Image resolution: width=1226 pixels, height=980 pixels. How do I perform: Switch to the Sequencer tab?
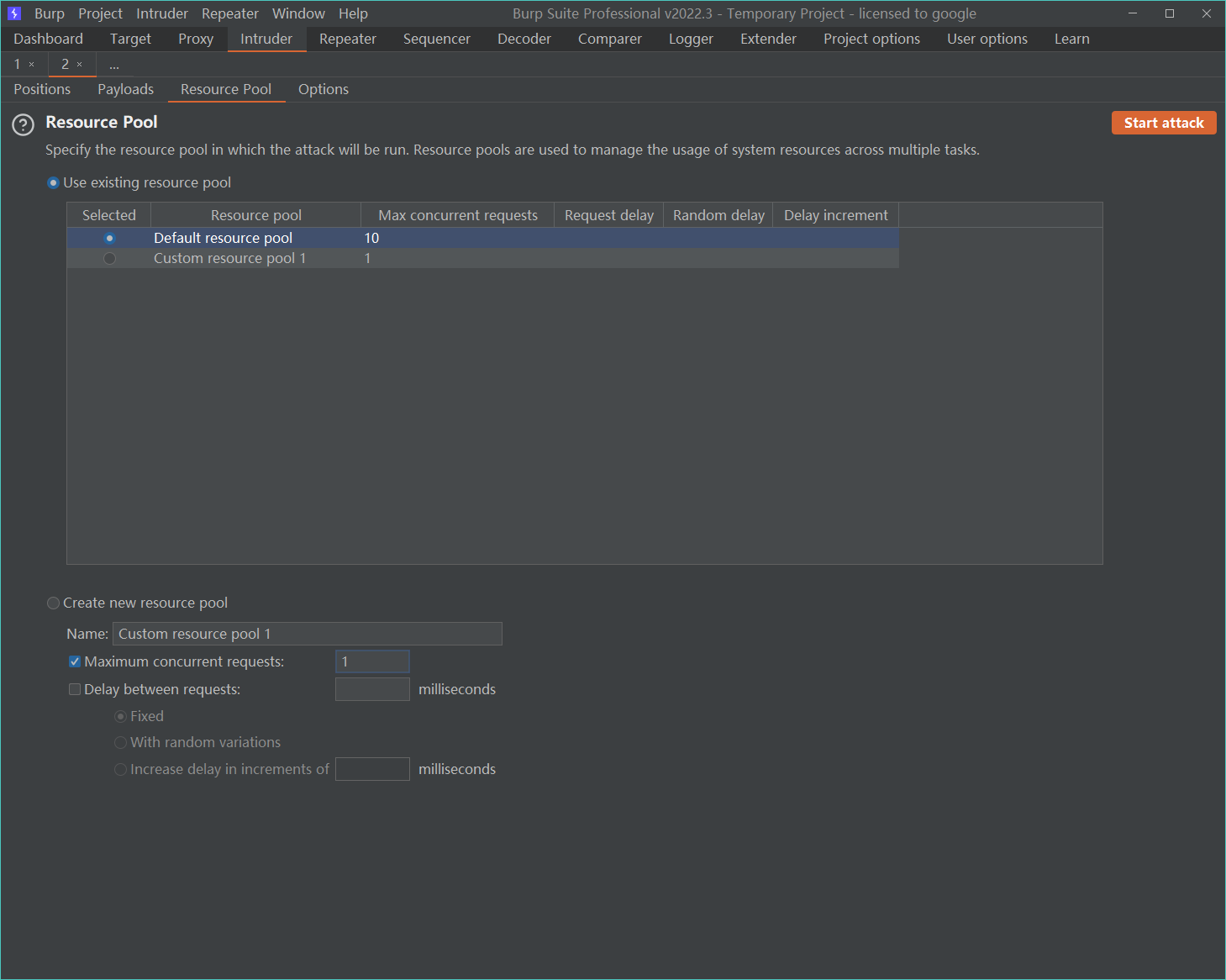(437, 39)
